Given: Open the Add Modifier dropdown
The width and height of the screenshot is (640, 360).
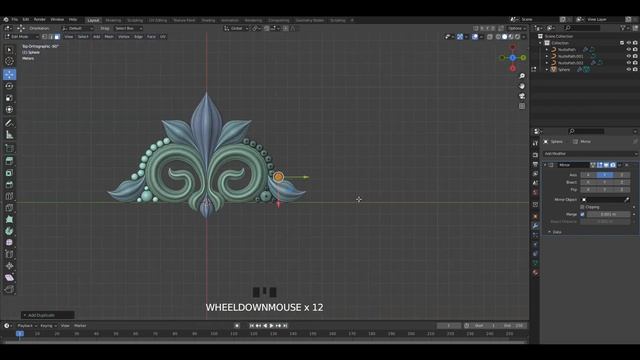Looking at the screenshot, I should (590, 153).
